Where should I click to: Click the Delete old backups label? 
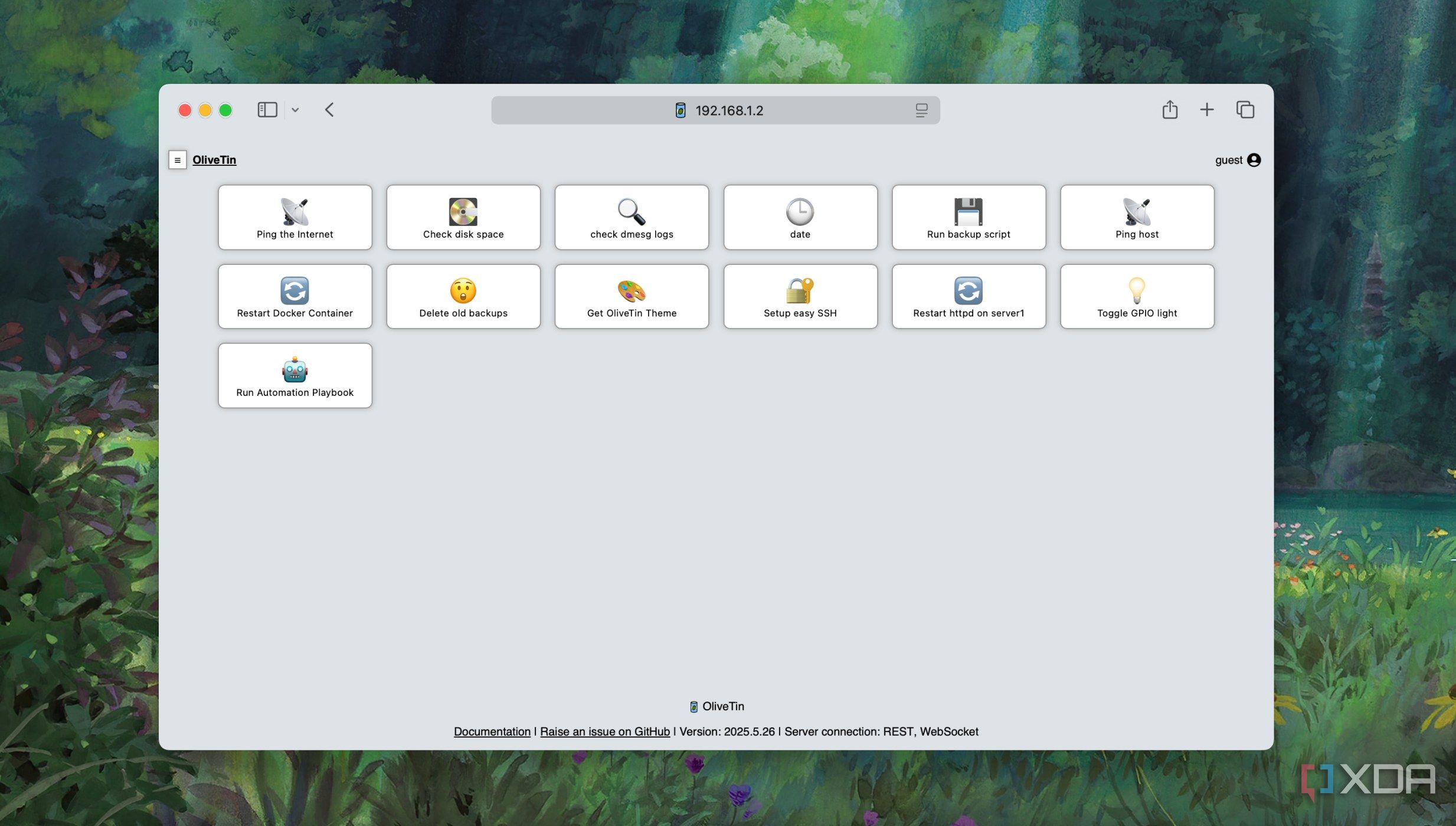click(x=463, y=313)
